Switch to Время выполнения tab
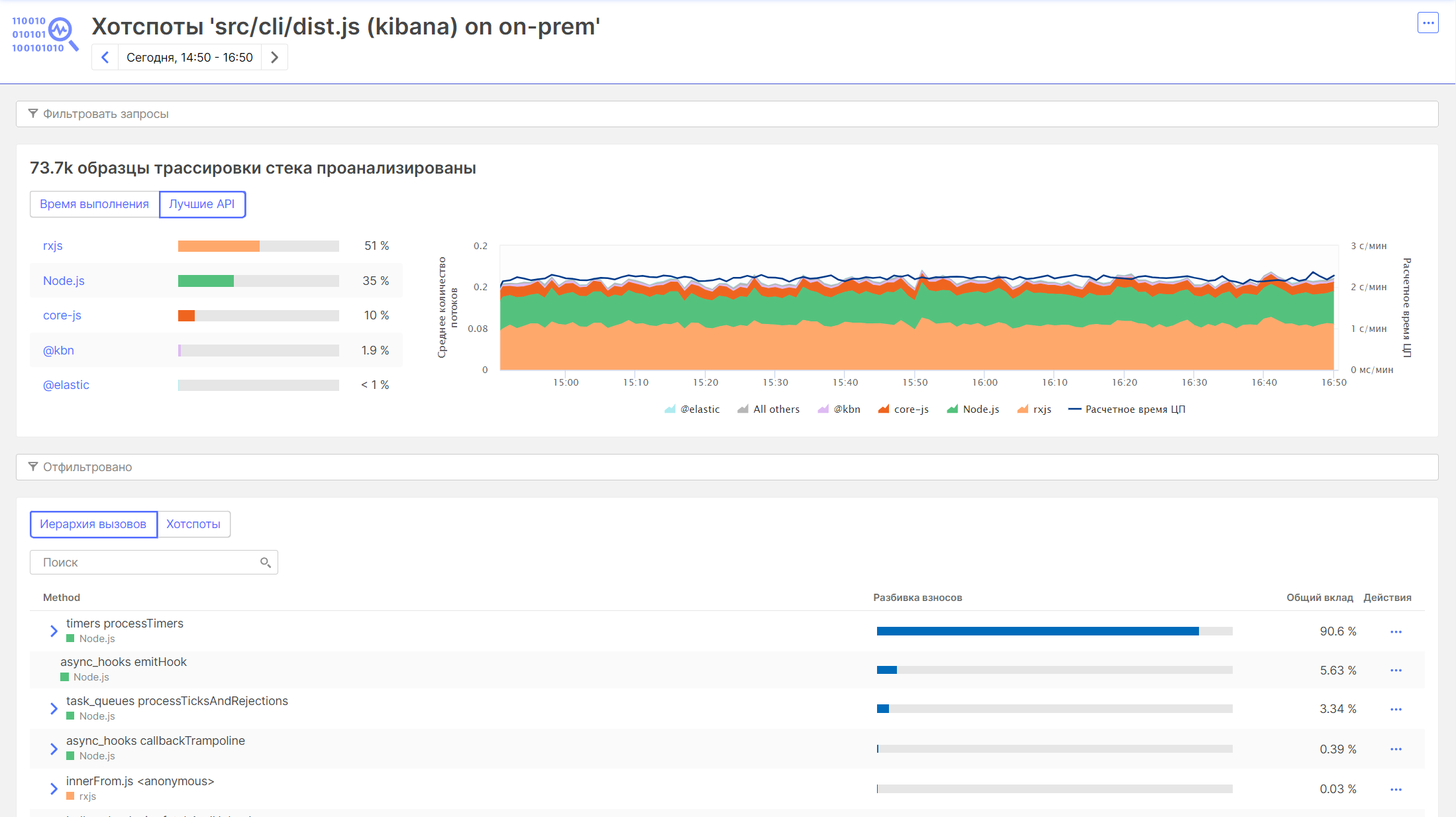This screenshot has height=817, width=1456. pyautogui.click(x=94, y=204)
